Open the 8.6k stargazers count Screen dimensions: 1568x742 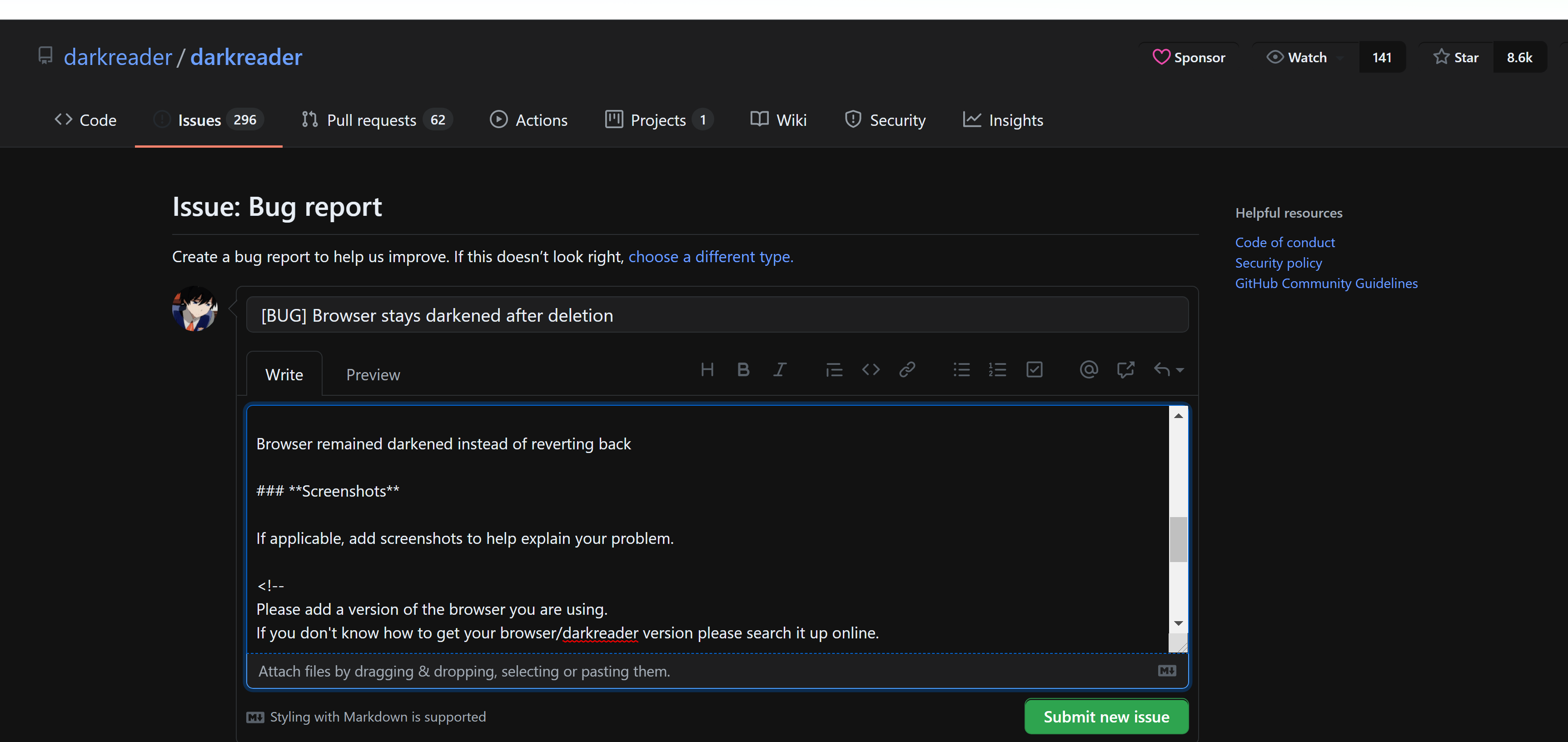click(1519, 57)
